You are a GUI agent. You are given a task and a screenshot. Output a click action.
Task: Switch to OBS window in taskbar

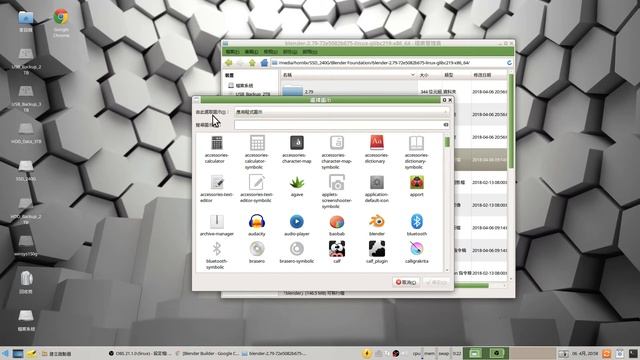(140, 353)
